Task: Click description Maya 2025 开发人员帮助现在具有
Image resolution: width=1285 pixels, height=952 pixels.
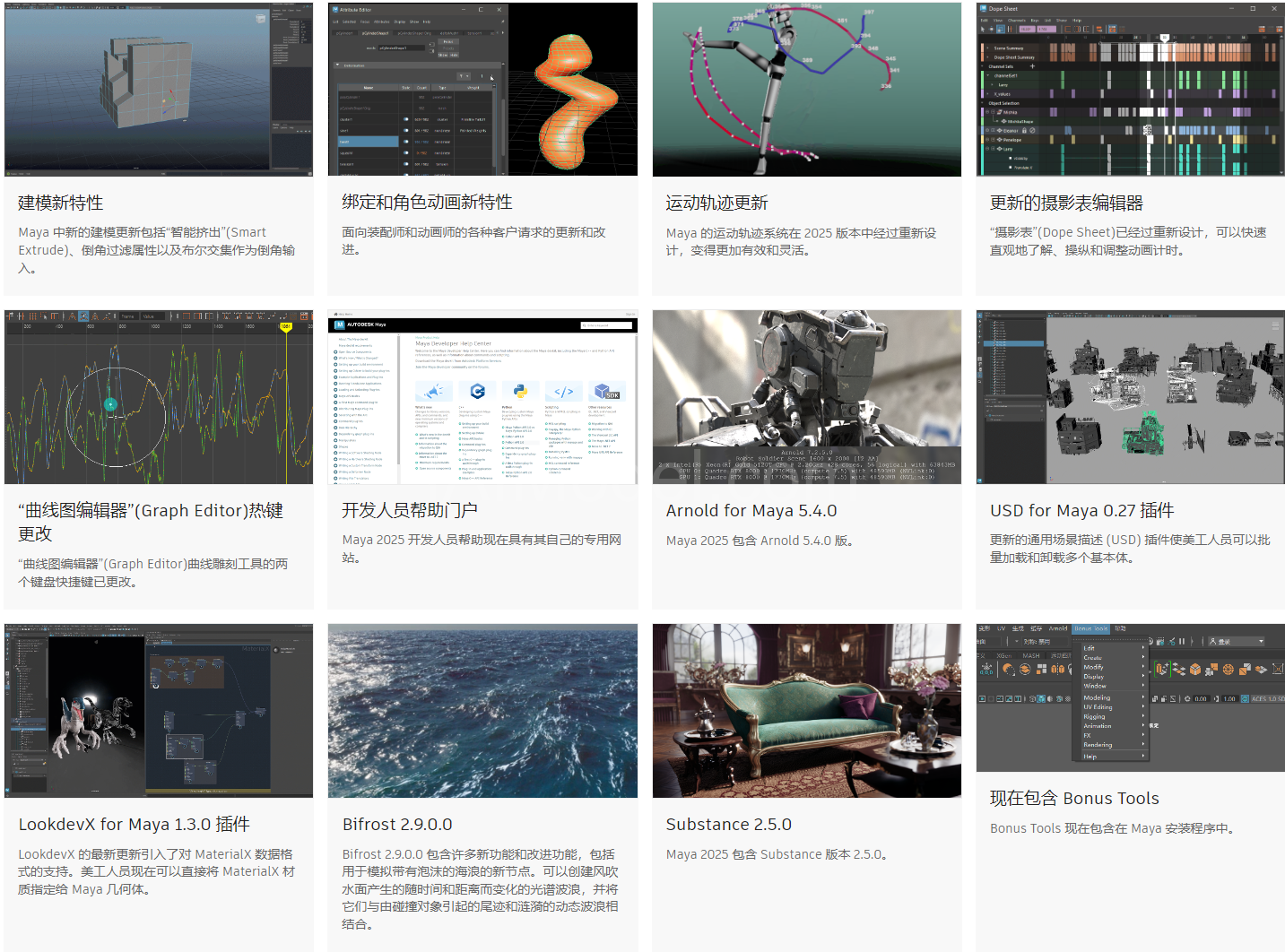Action: pos(482,549)
